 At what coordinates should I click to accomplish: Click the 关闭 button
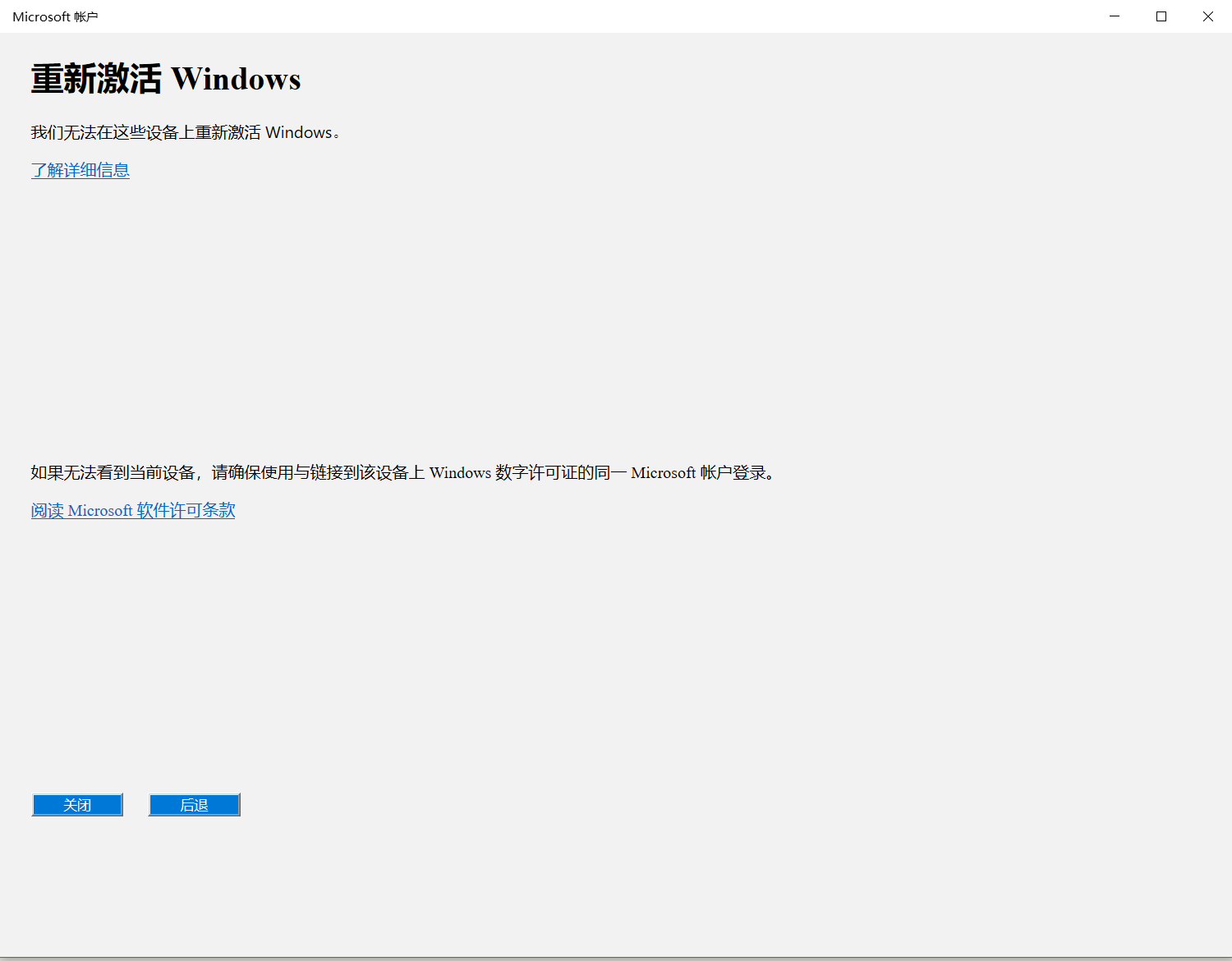(x=77, y=805)
